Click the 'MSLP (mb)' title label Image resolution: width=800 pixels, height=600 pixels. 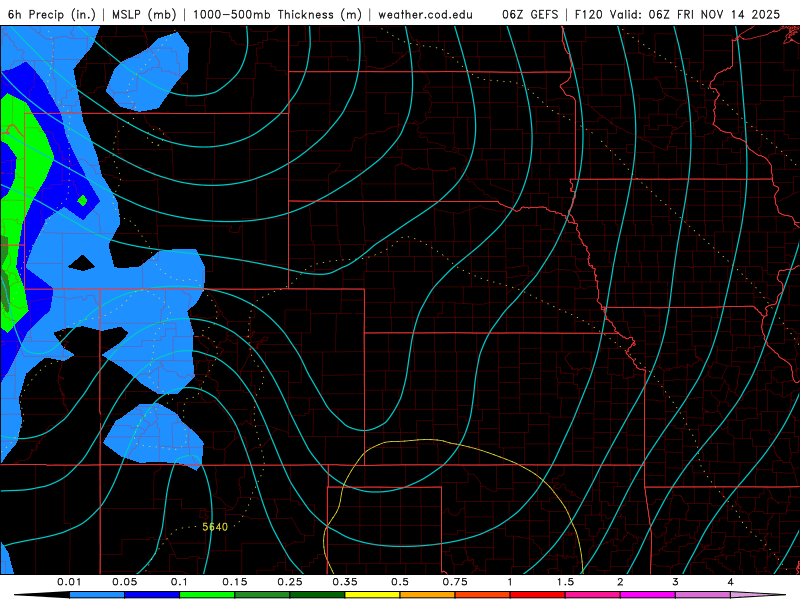[144, 14]
